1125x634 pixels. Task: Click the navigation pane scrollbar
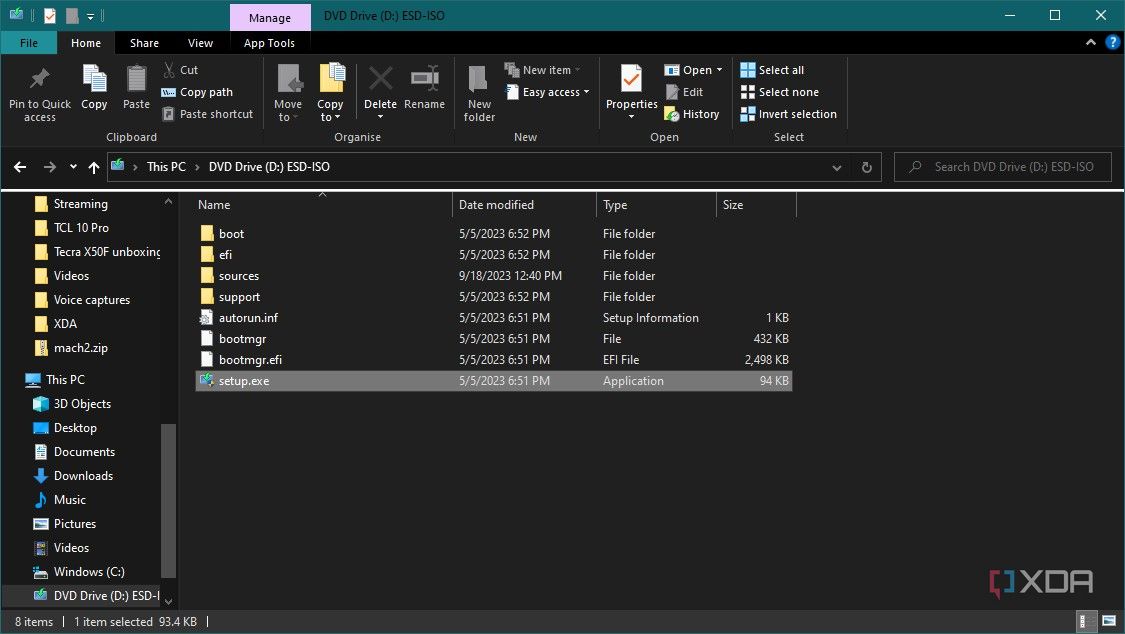click(x=168, y=500)
